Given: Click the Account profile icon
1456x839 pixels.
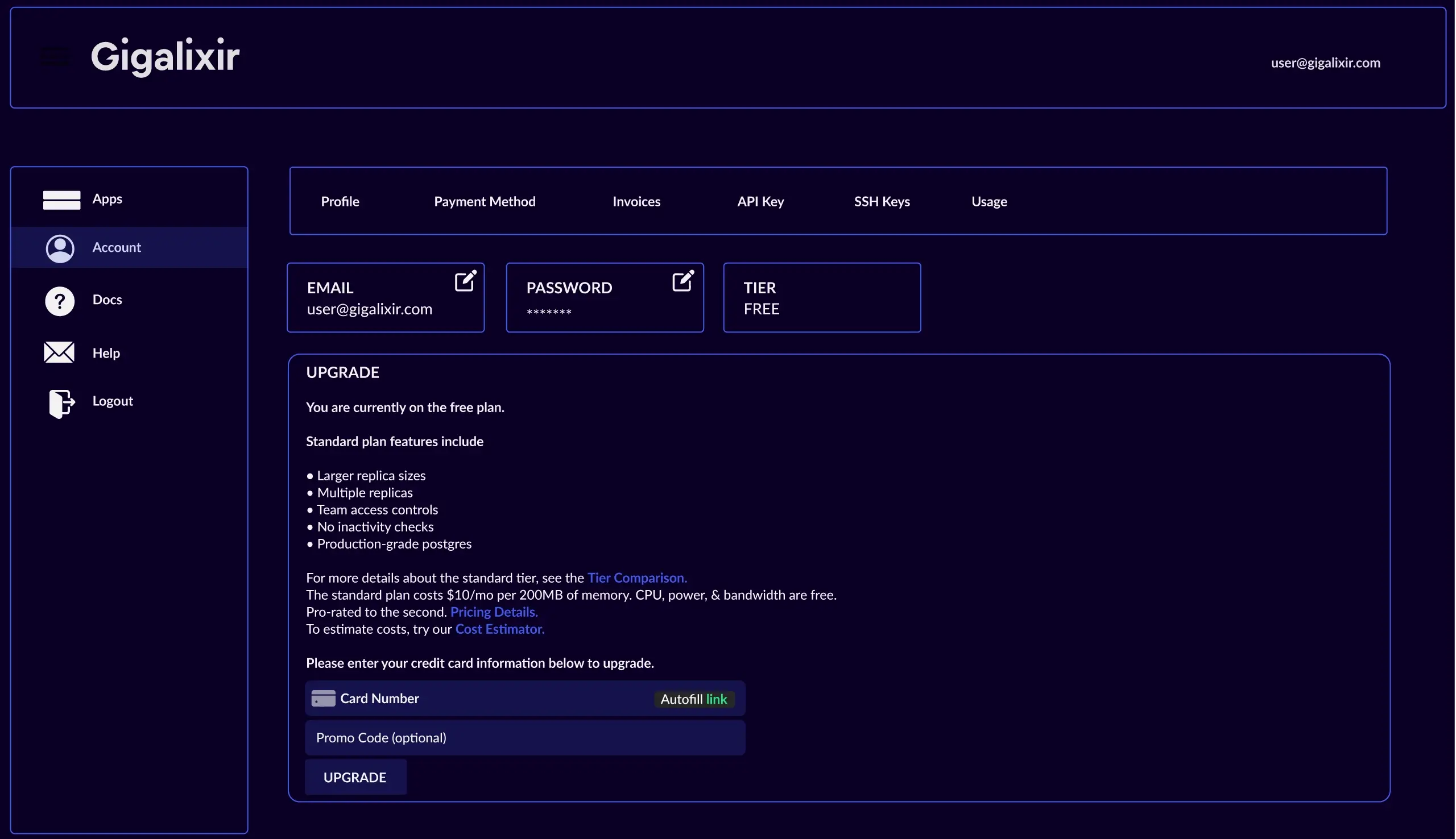Looking at the screenshot, I should (x=59, y=248).
